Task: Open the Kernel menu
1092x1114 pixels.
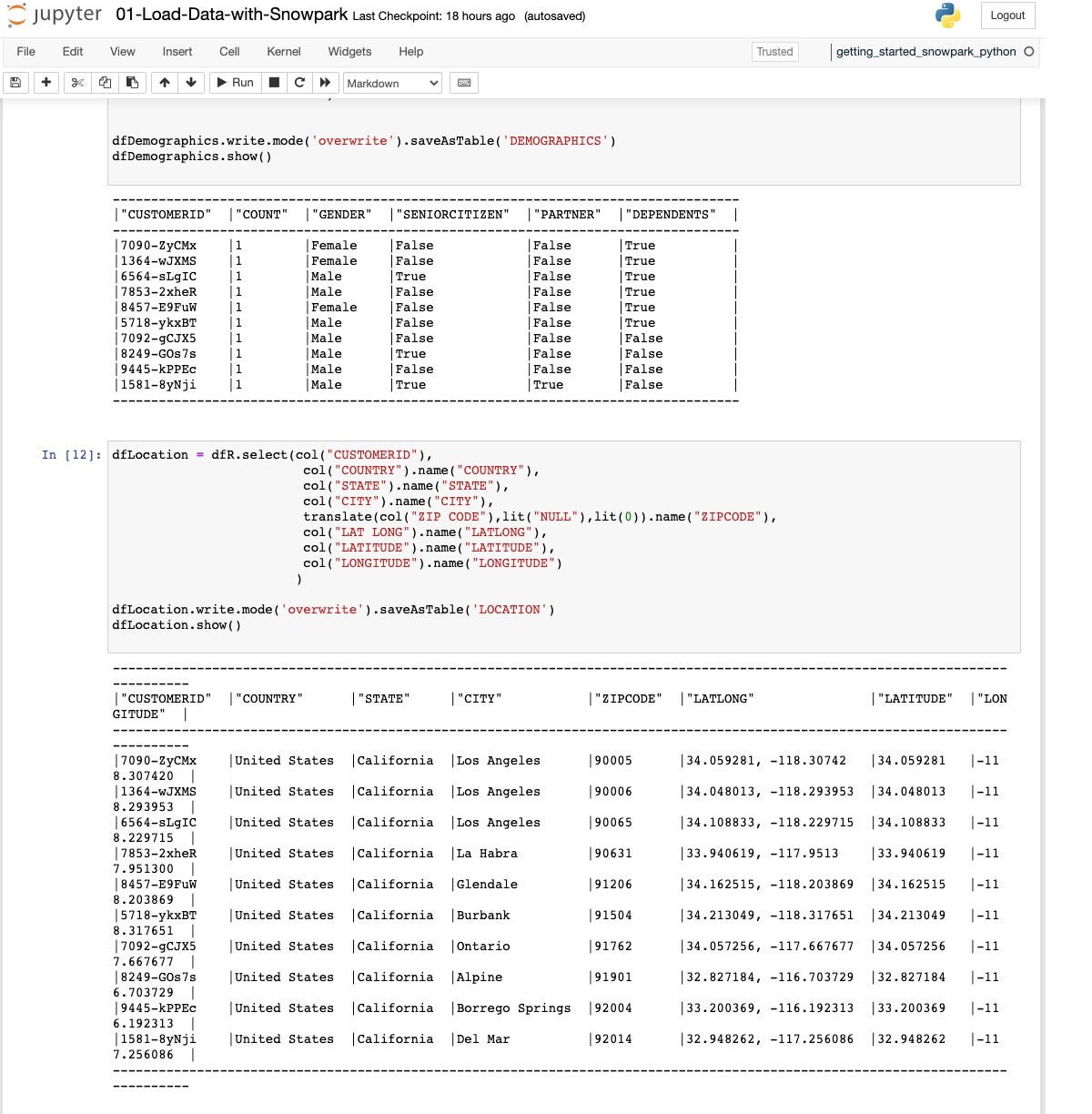Action: tap(283, 52)
